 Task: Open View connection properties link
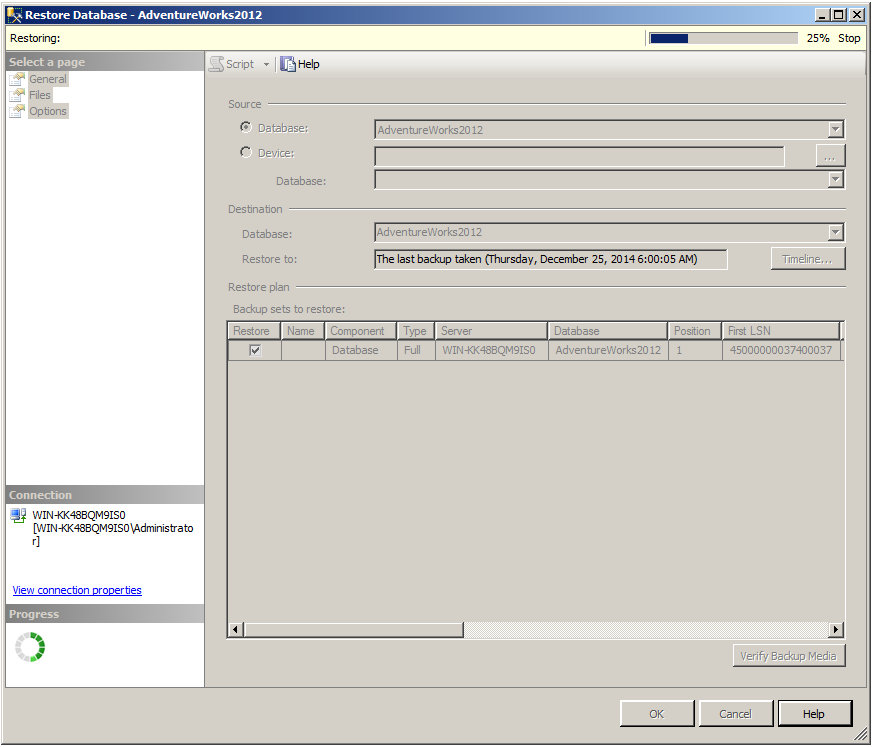[x=77, y=590]
